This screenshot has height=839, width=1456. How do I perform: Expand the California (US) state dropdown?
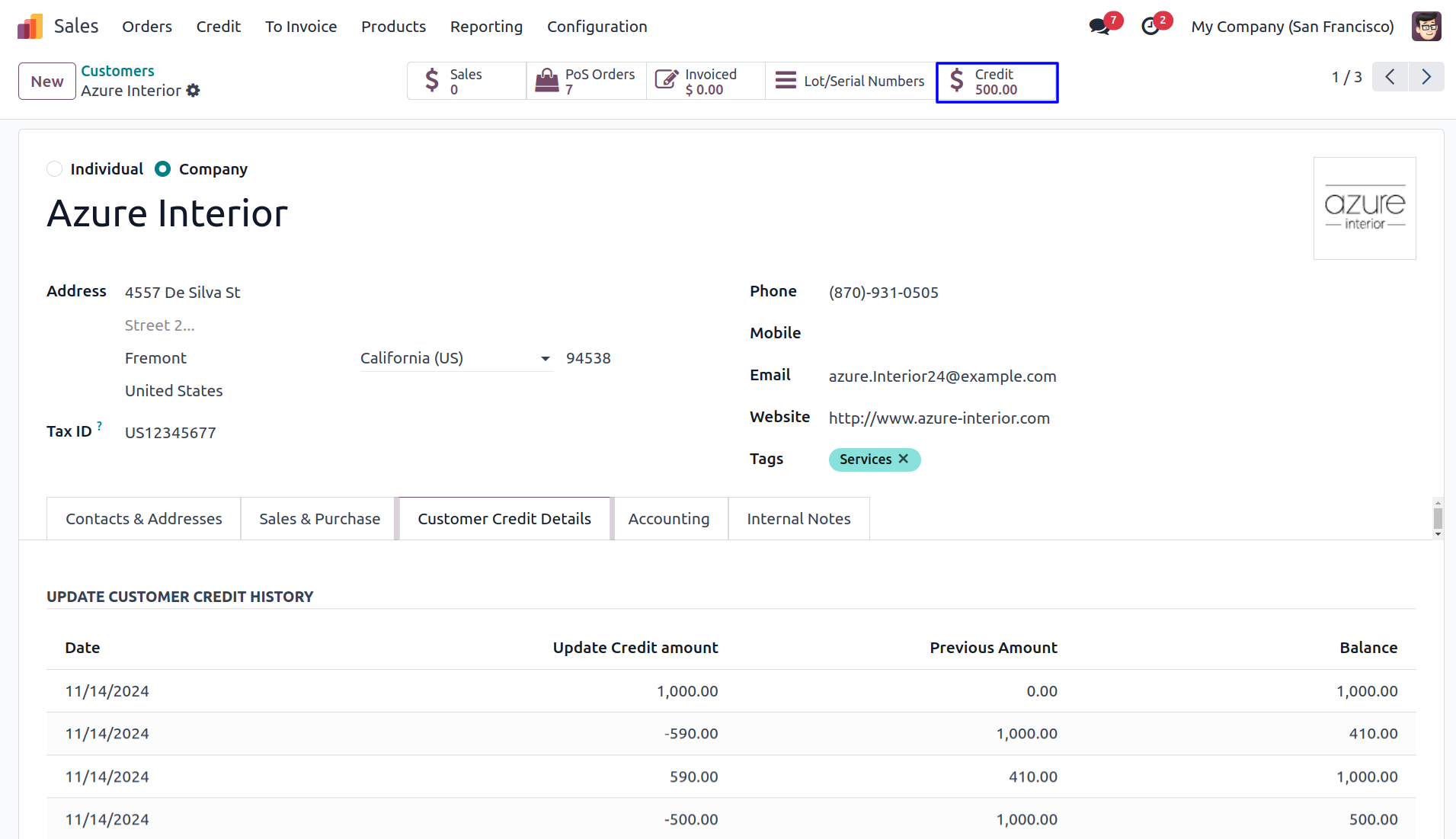pyautogui.click(x=545, y=359)
